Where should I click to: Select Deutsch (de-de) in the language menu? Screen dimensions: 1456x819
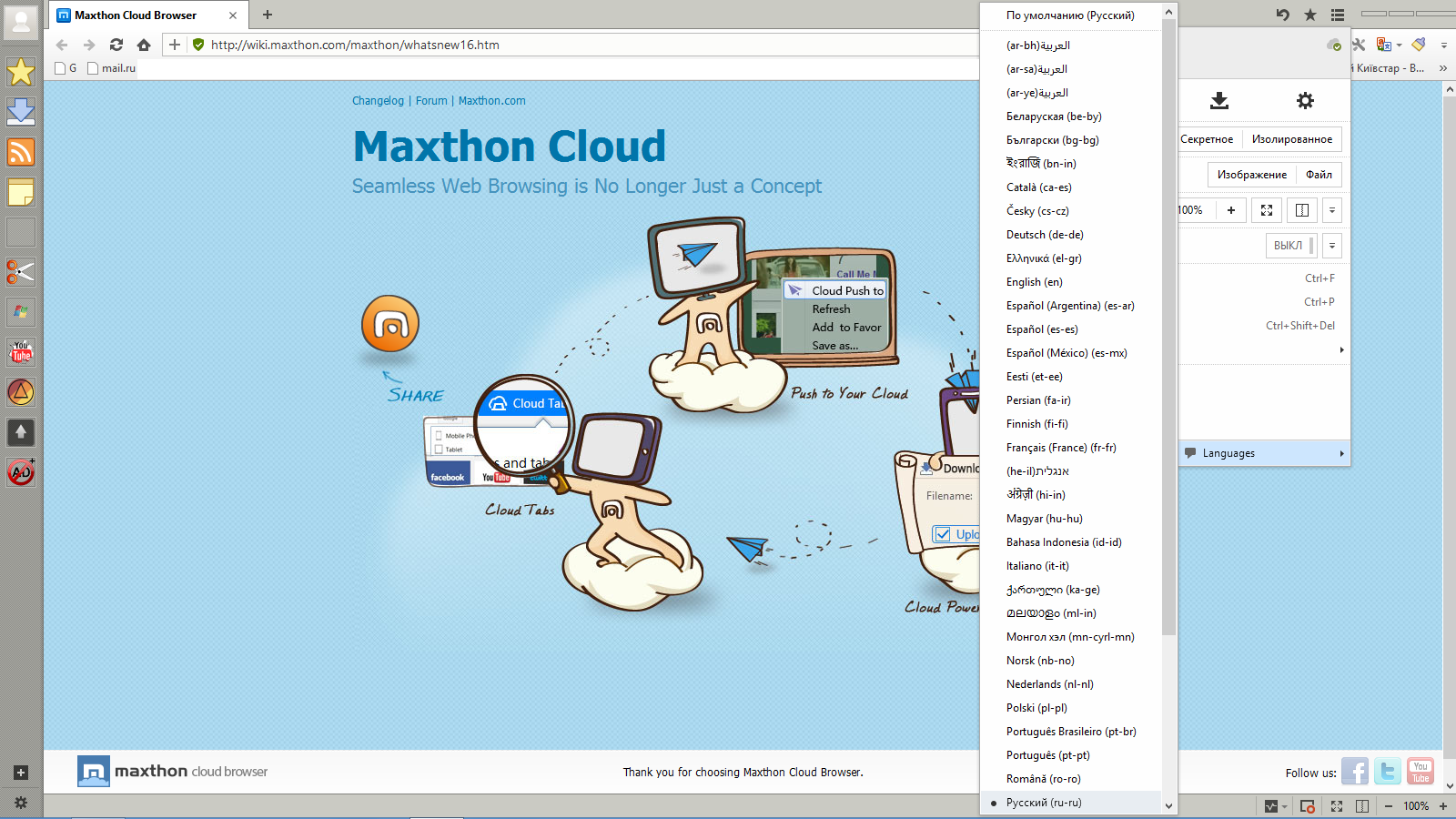click(x=1045, y=235)
